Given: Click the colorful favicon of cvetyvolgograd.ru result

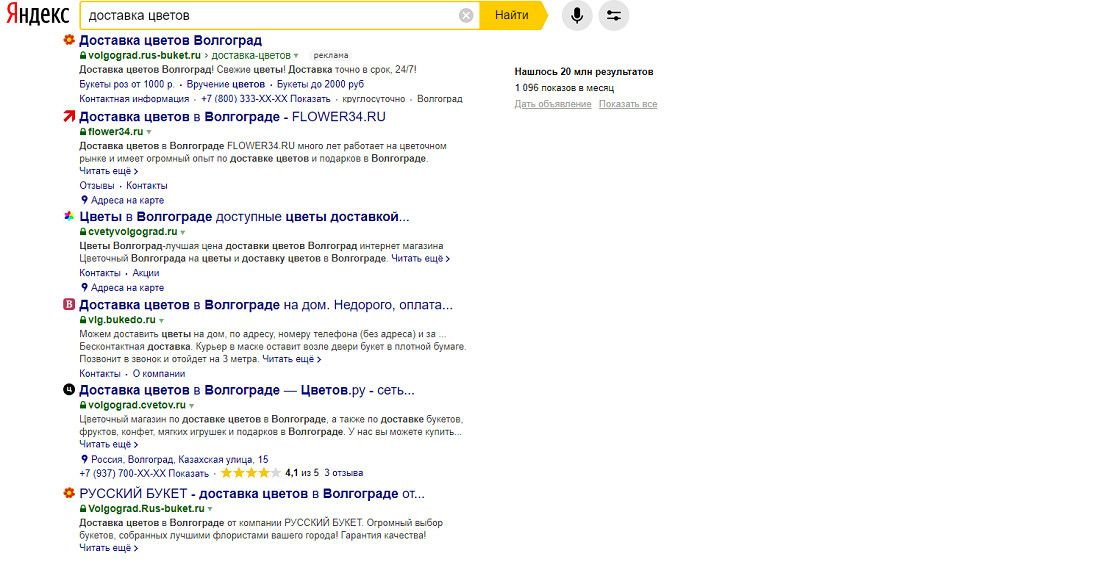Looking at the screenshot, I should [69, 216].
